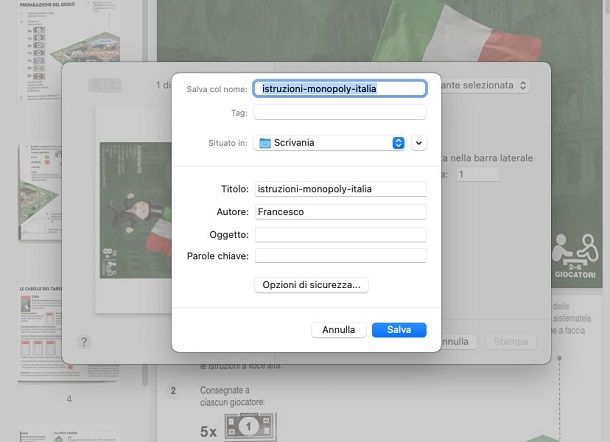Click the Autore field containing Francesco

point(341,212)
